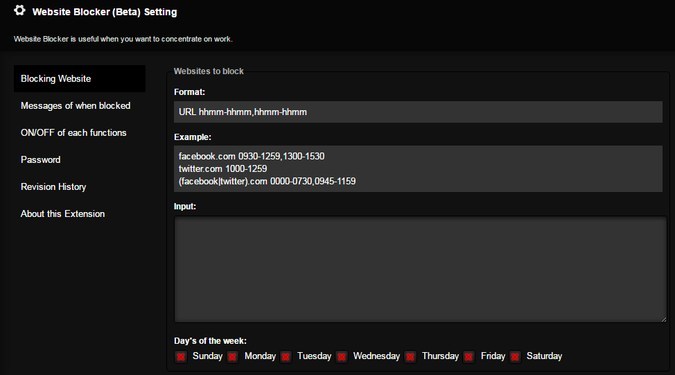The image size is (675, 375).
Task: Click the "Format:" label
Action: click(189, 92)
